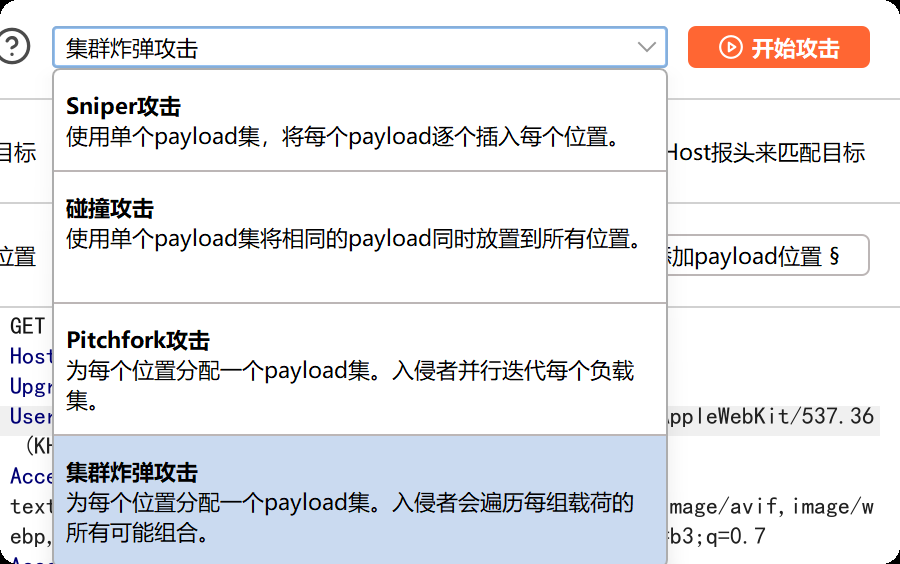Select the Sniper攻击 option
The width and height of the screenshot is (900, 564).
pos(359,120)
